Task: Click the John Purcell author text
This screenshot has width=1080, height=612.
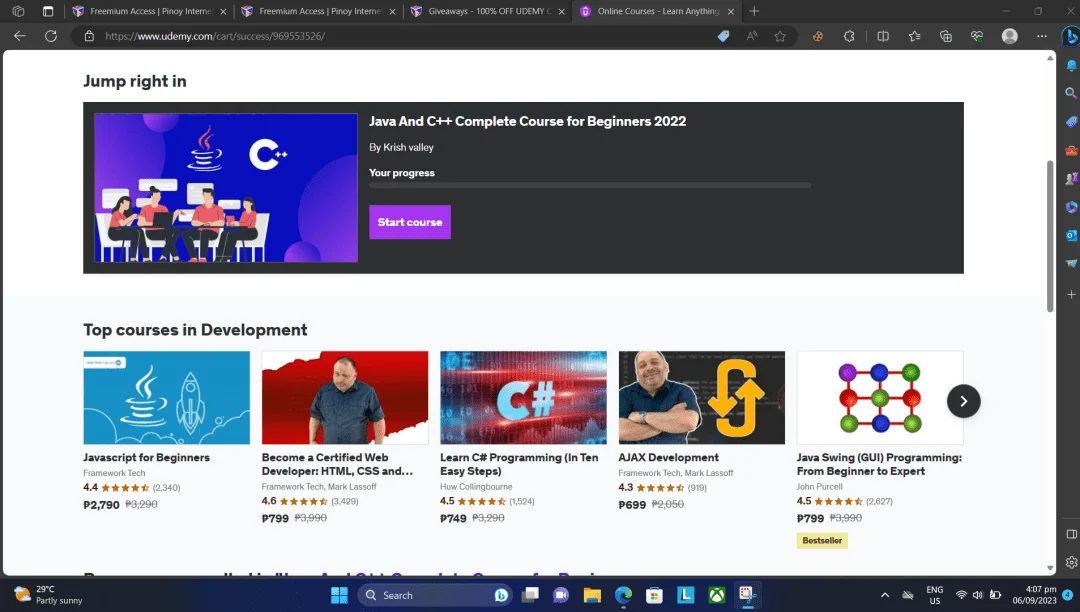Action: pyautogui.click(x=820, y=487)
